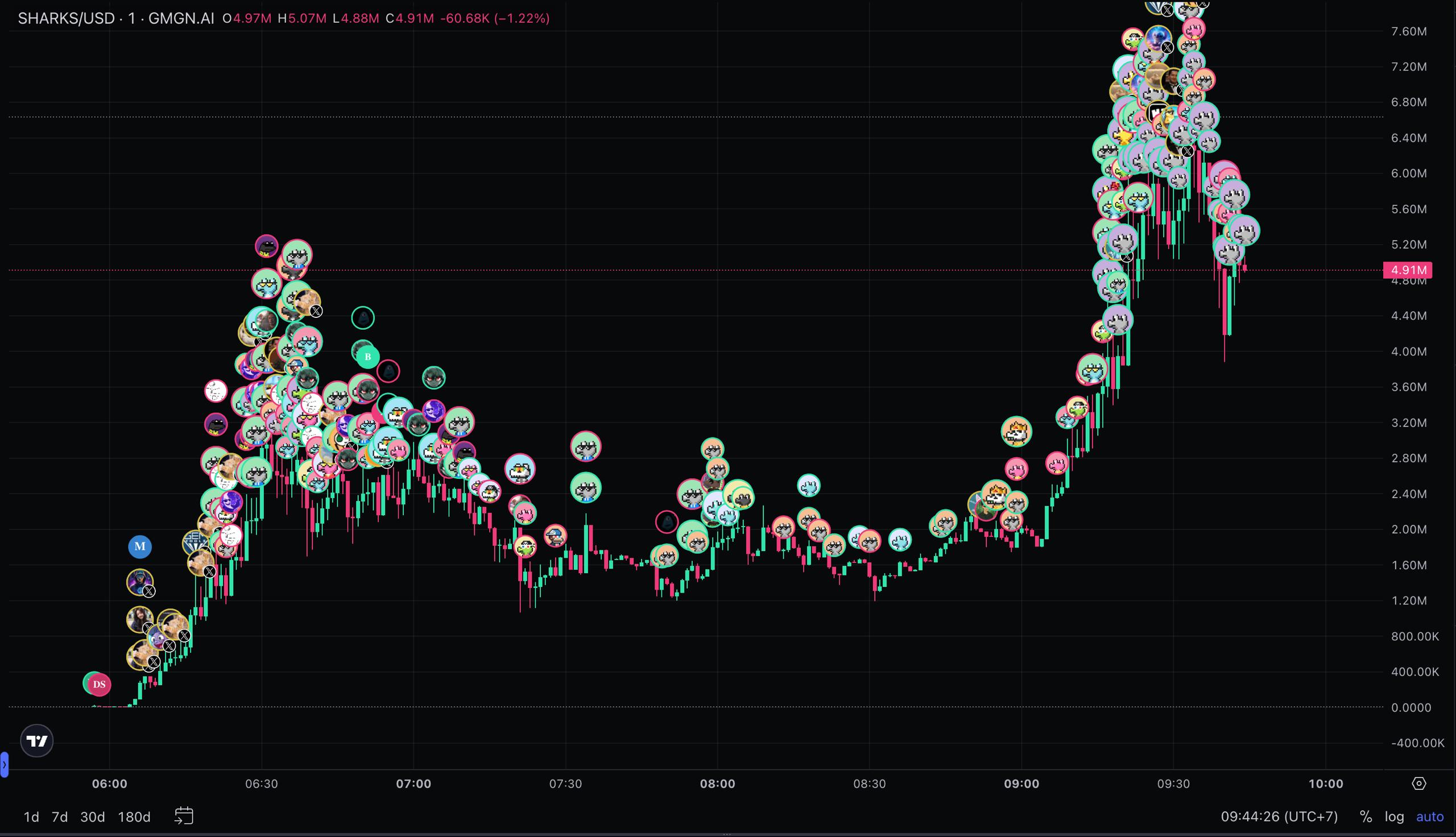Click the TradingView logo icon
The height and width of the screenshot is (837, 1456).
(x=37, y=740)
